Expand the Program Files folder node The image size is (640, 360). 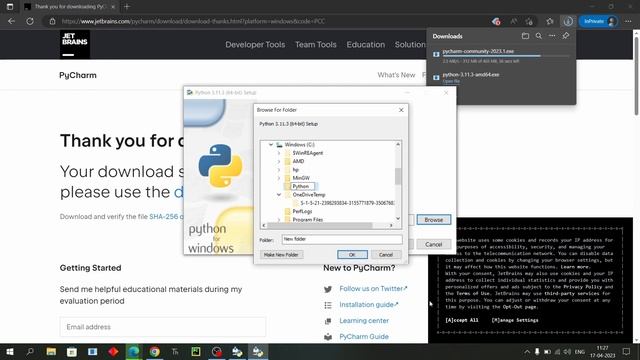(279, 220)
